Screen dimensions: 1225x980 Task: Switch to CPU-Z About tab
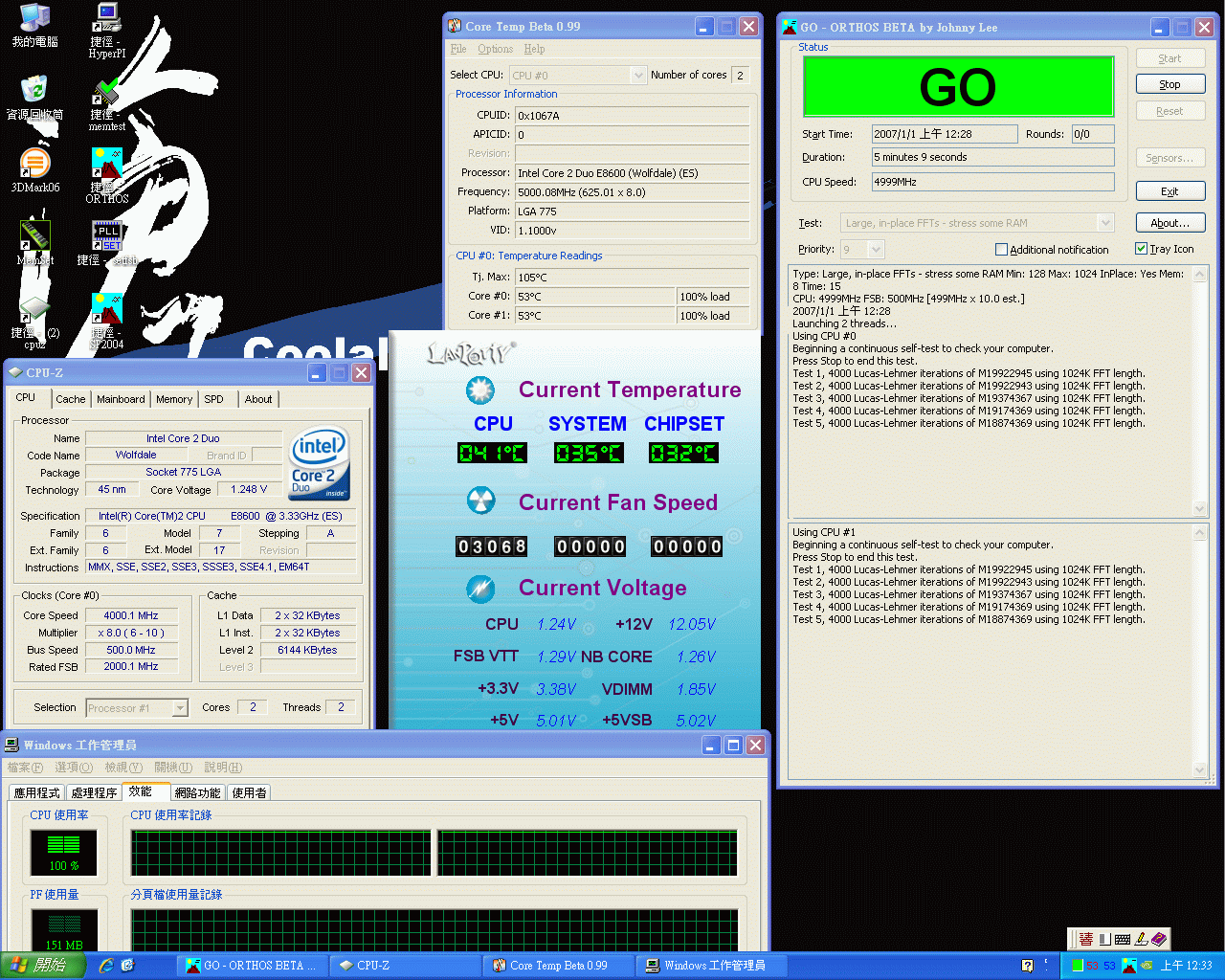coord(257,399)
